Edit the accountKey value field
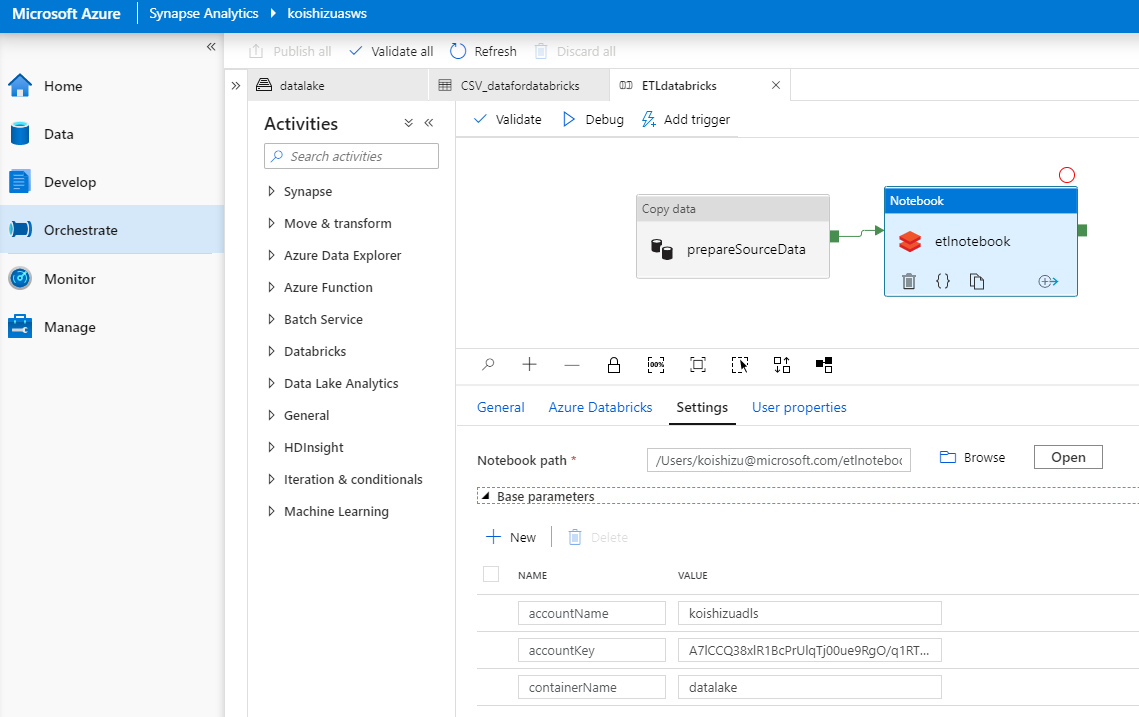The image size is (1139, 717). 810,650
